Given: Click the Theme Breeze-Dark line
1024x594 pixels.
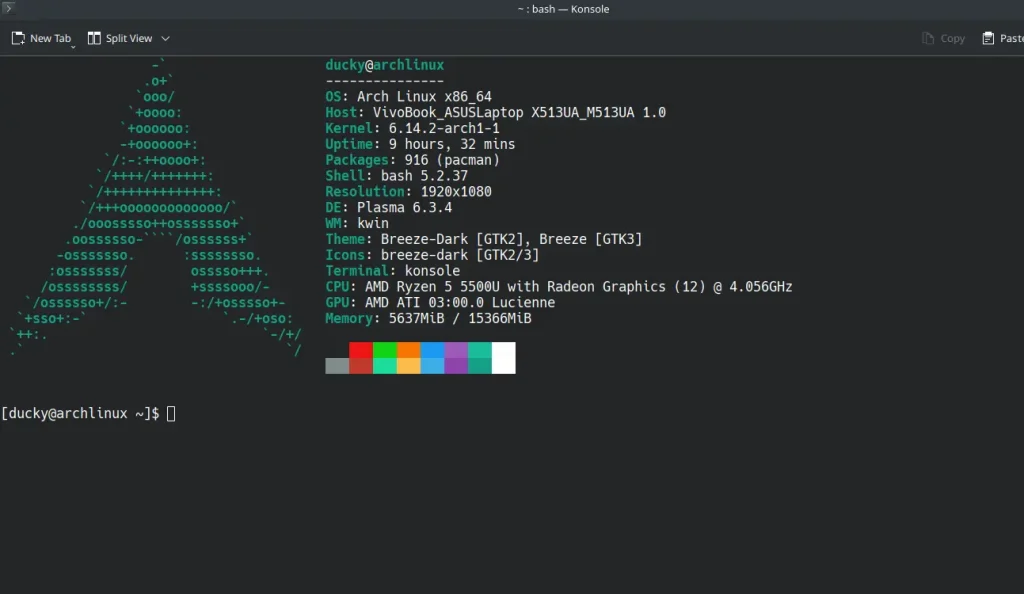Looking at the screenshot, I should pos(484,239).
